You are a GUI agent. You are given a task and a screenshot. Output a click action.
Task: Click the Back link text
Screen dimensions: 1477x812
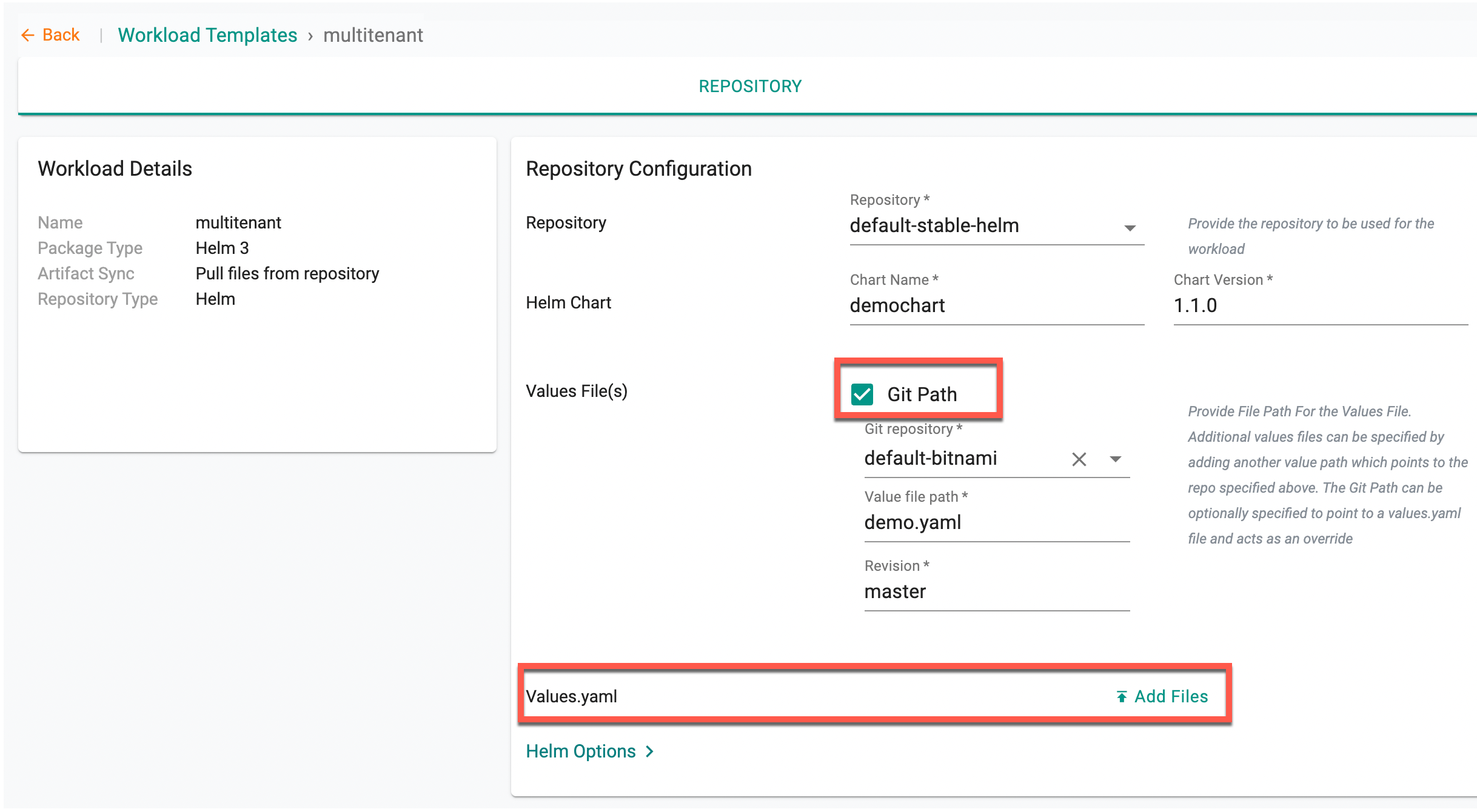click(x=61, y=35)
